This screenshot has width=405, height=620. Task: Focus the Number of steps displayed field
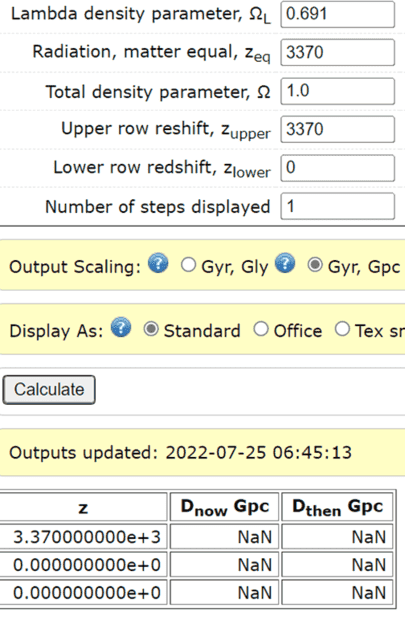point(338,206)
